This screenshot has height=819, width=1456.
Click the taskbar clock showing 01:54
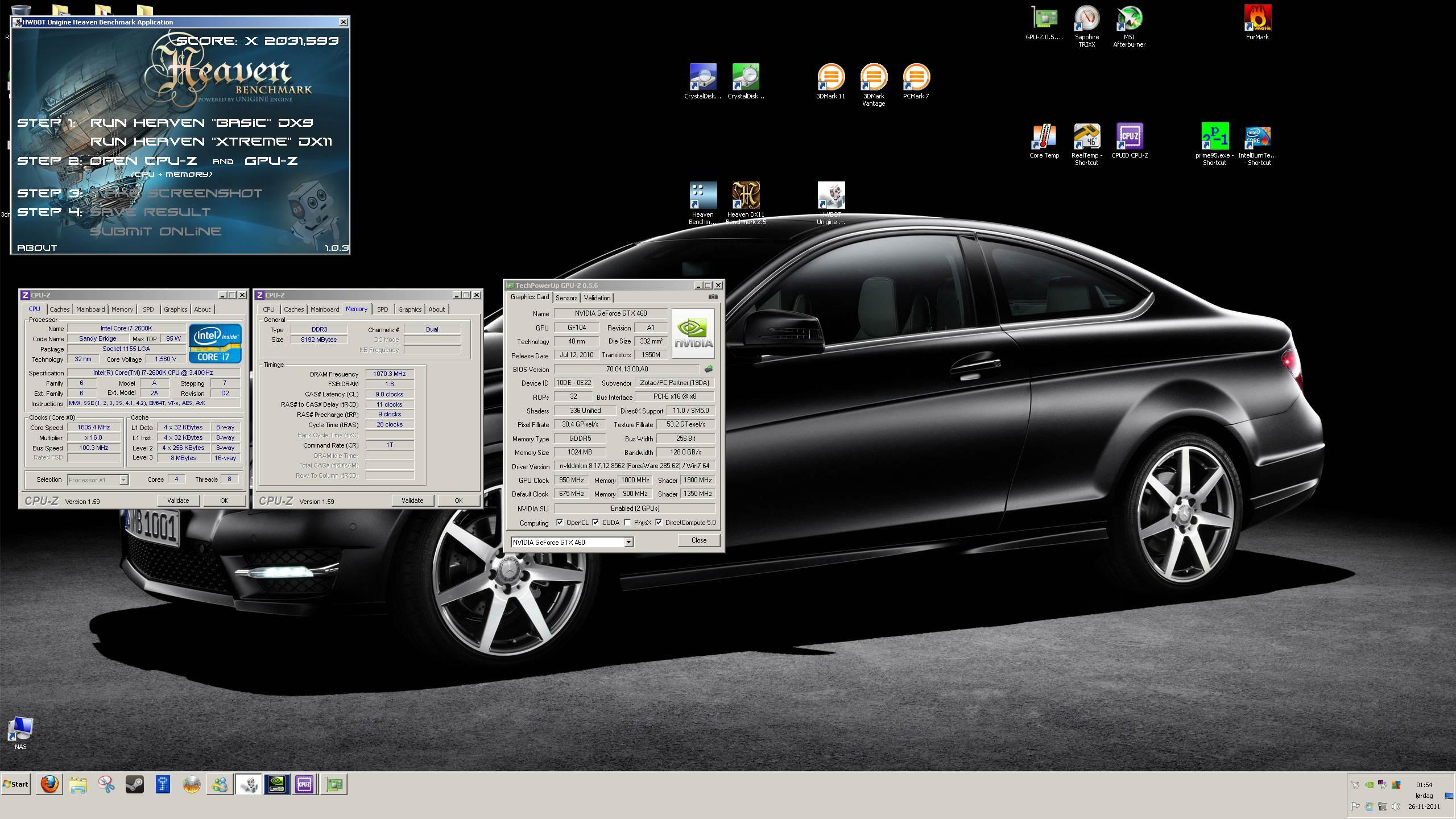click(1424, 785)
